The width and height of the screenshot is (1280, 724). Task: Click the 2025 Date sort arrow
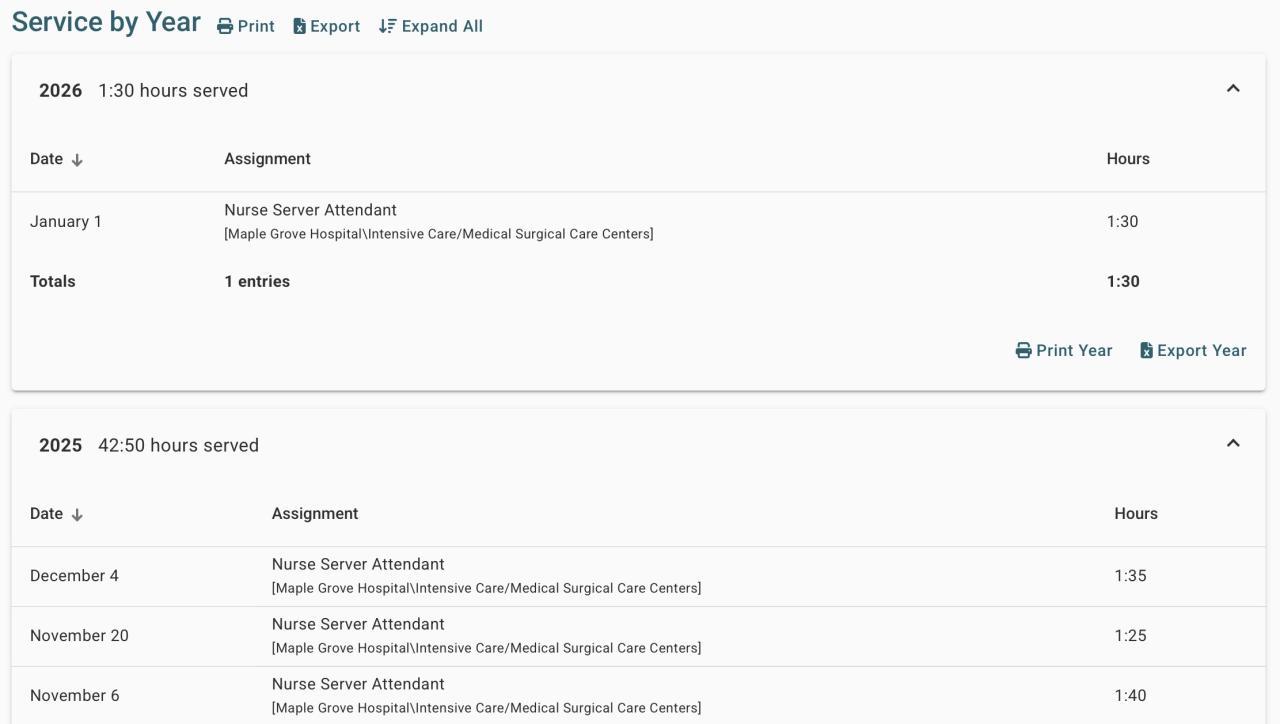(77, 515)
